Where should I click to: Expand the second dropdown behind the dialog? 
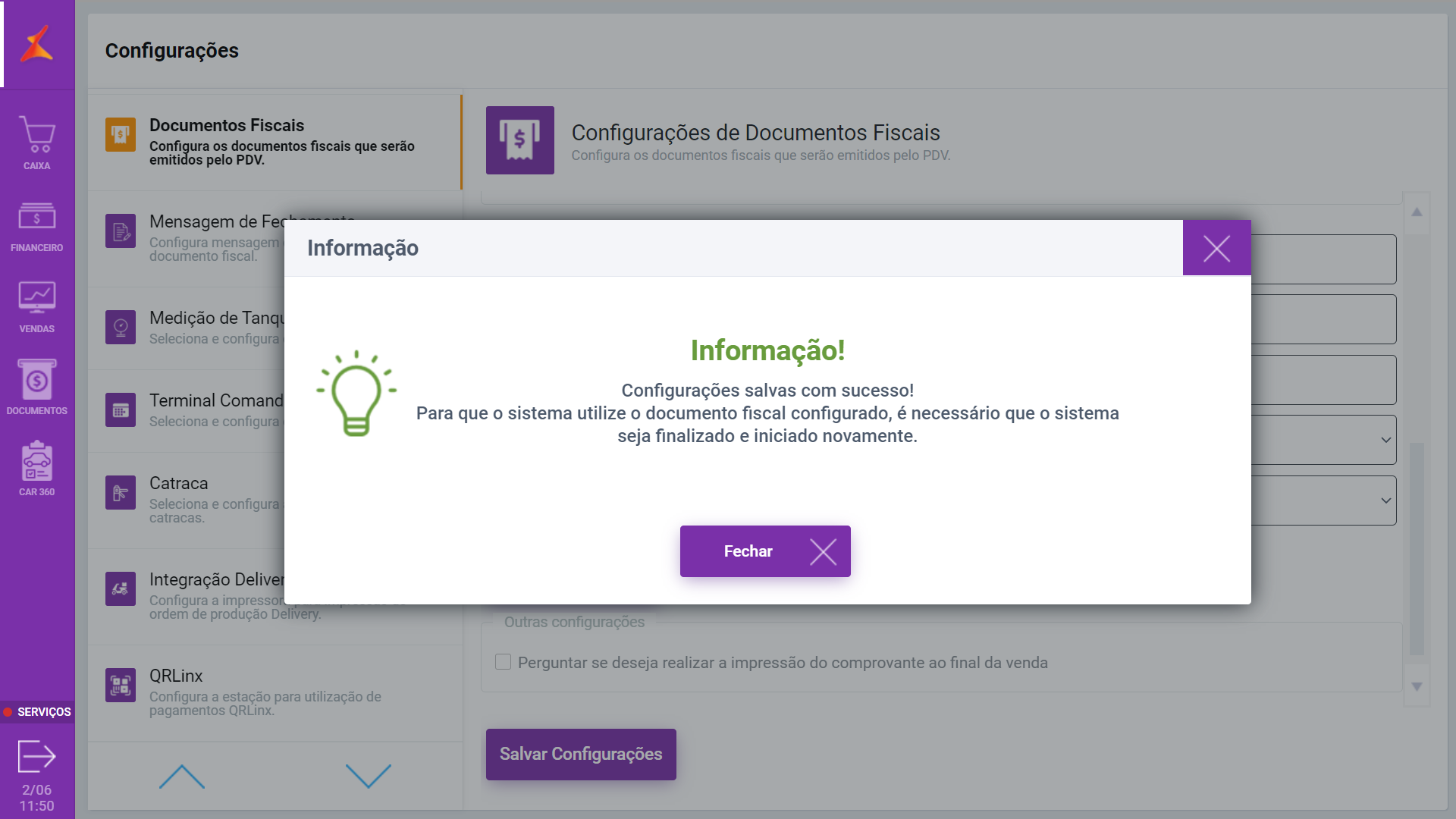[x=1385, y=500]
